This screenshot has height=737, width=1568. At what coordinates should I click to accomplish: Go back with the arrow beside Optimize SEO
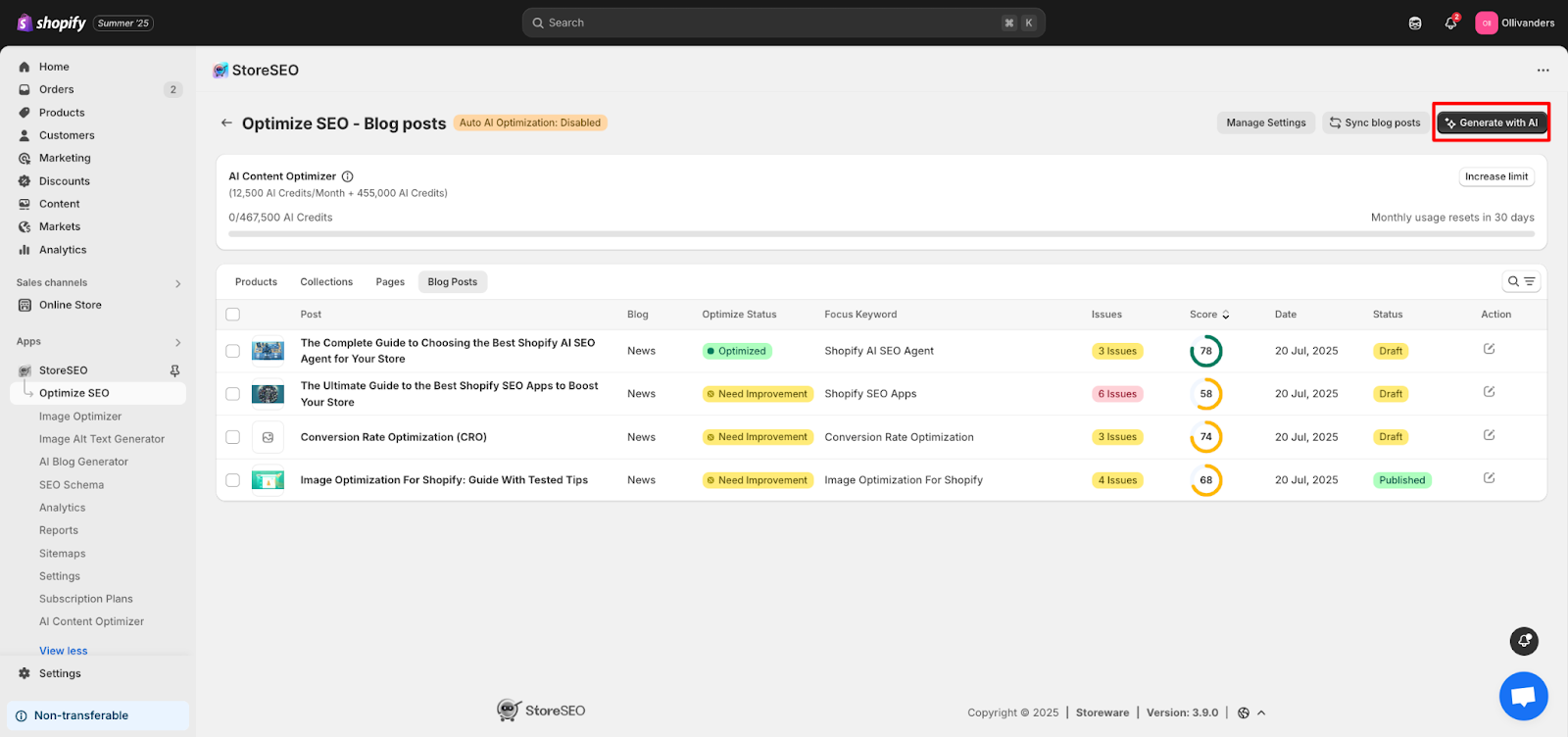coord(226,123)
